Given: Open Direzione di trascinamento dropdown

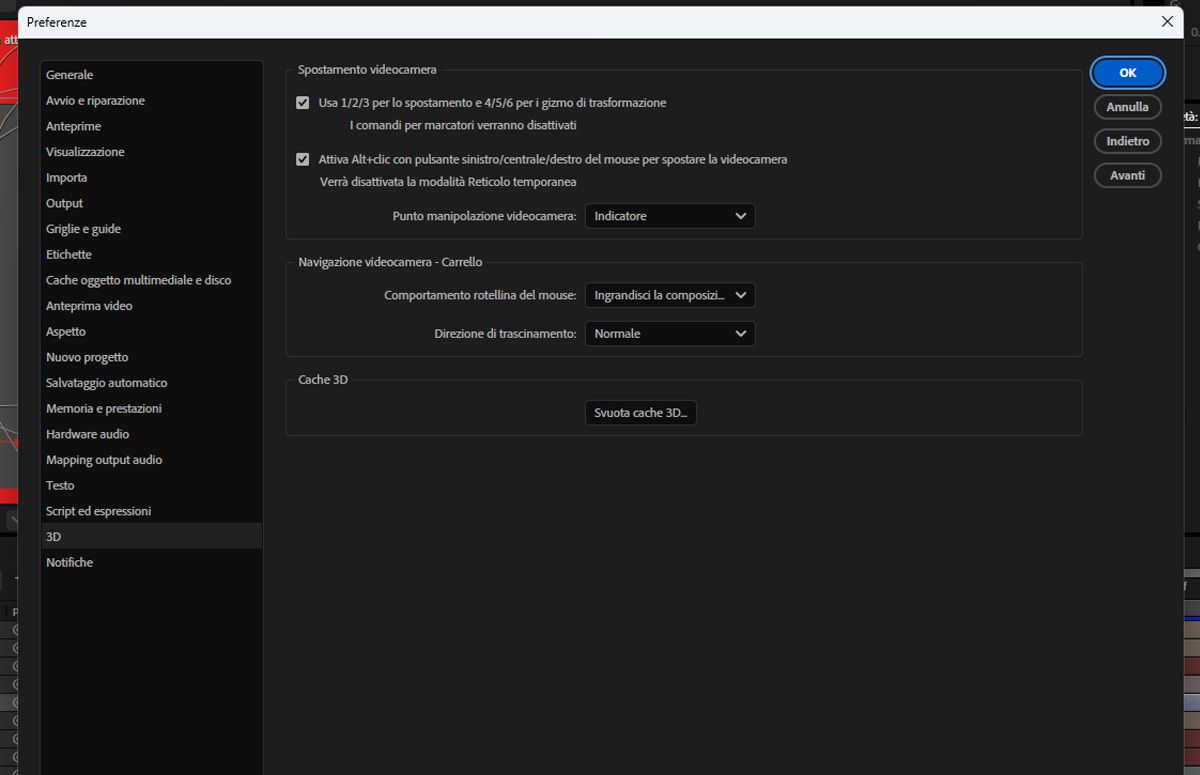Looking at the screenshot, I should coord(670,333).
